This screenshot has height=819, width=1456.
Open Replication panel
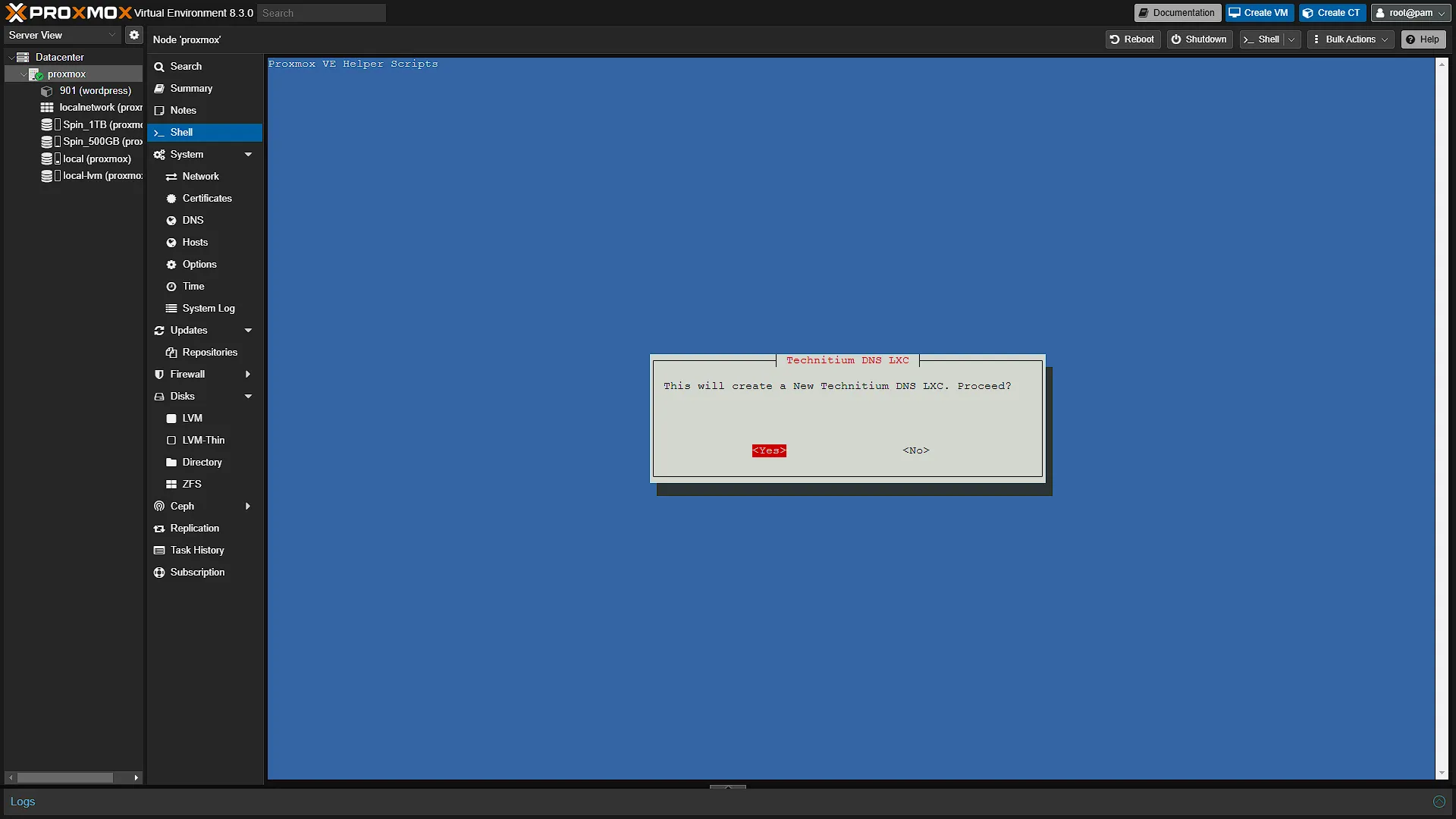coord(205,529)
